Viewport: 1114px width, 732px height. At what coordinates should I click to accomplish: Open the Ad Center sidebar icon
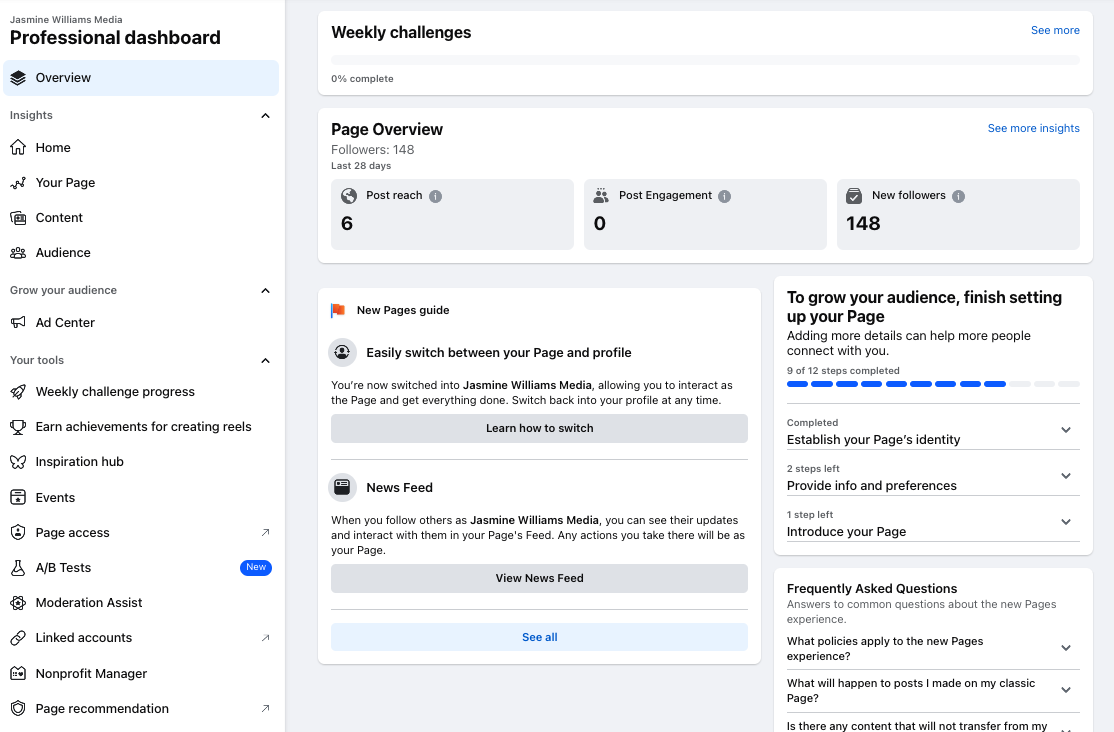[x=19, y=322]
